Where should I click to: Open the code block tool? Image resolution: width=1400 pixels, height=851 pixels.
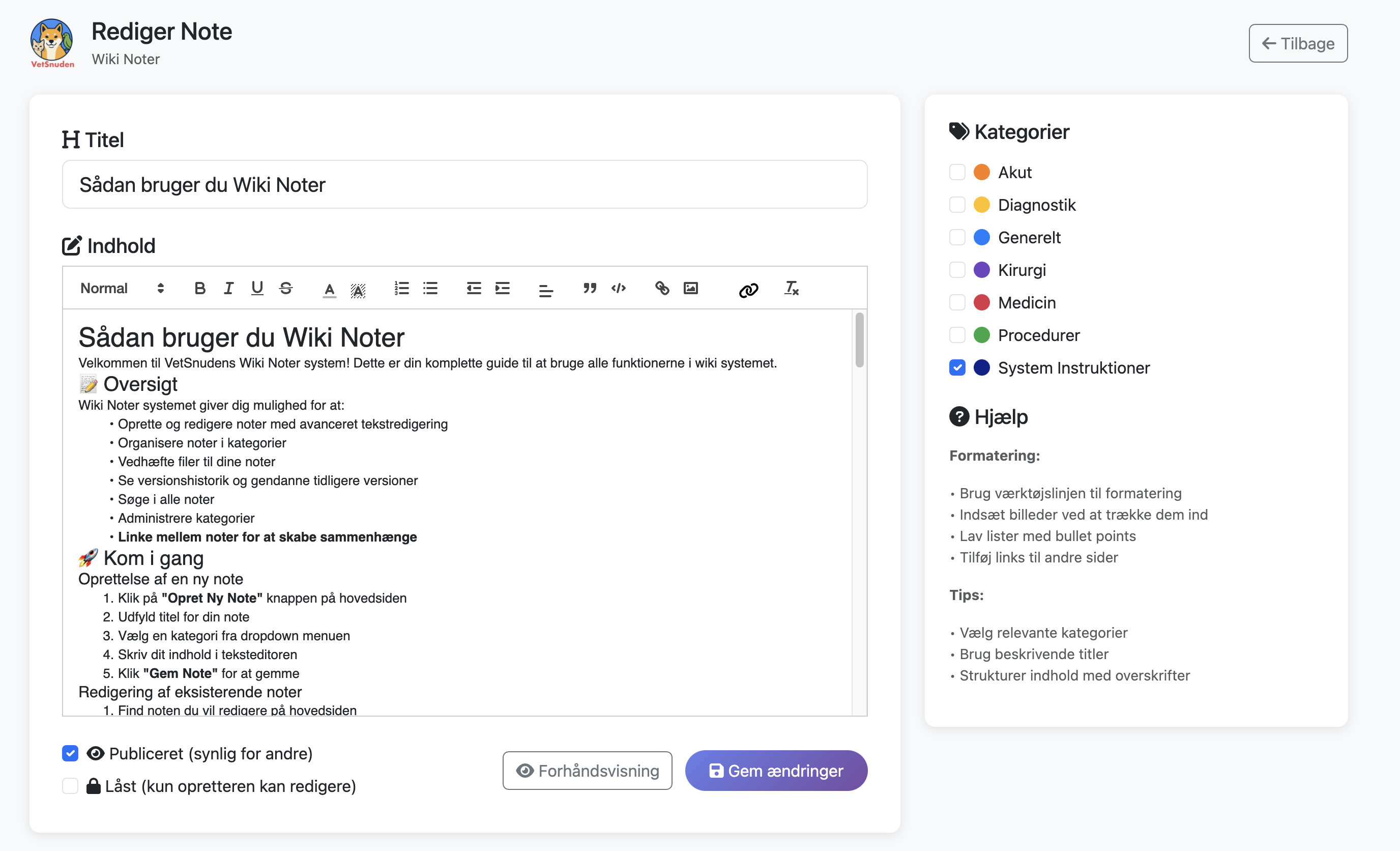tap(619, 288)
